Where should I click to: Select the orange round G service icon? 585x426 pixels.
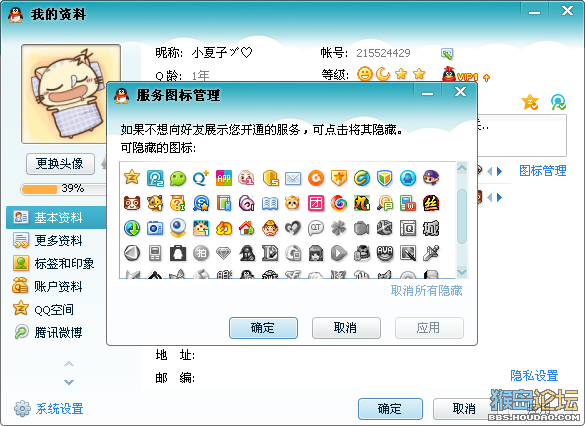click(316, 178)
